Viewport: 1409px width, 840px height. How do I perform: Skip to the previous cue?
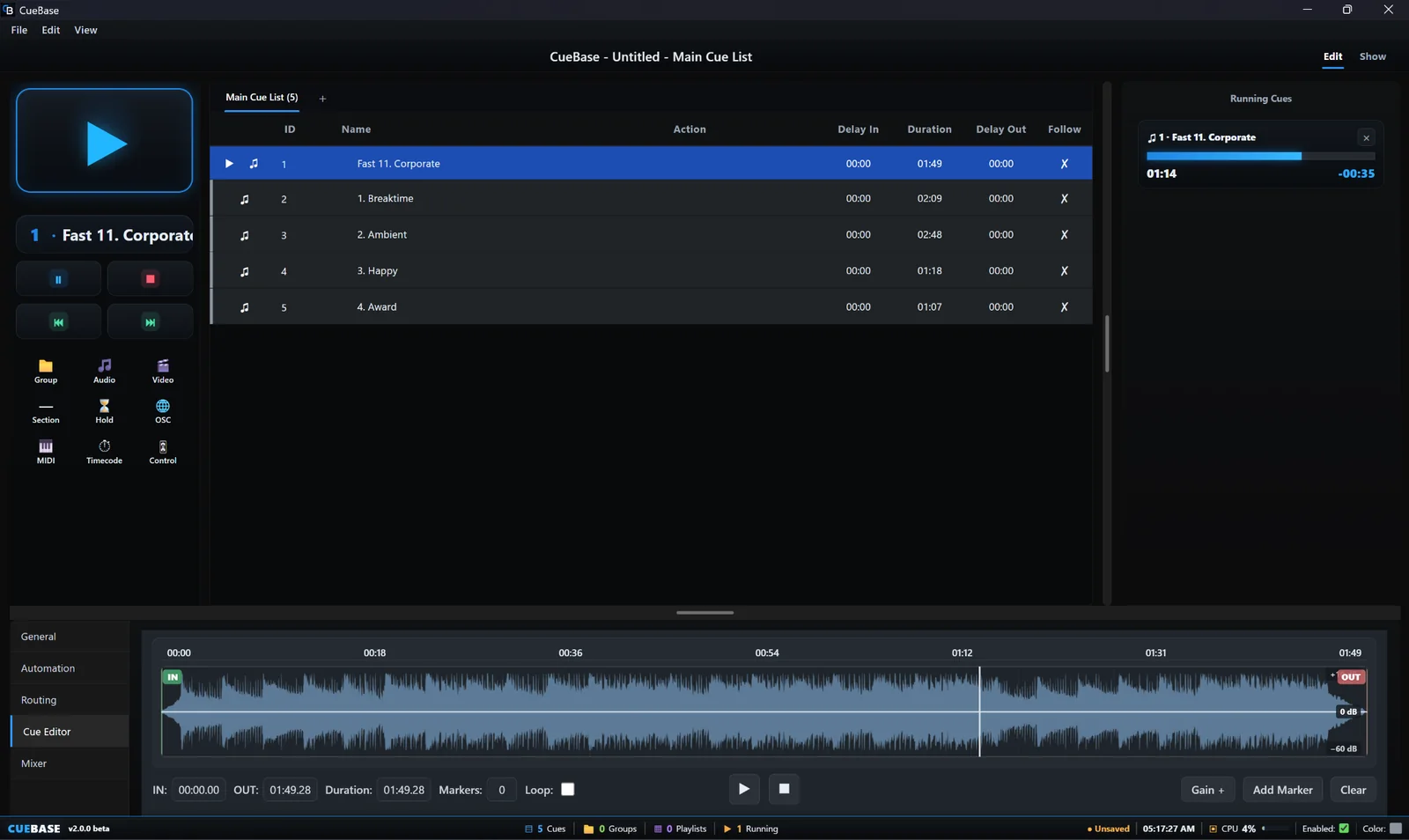58,322
